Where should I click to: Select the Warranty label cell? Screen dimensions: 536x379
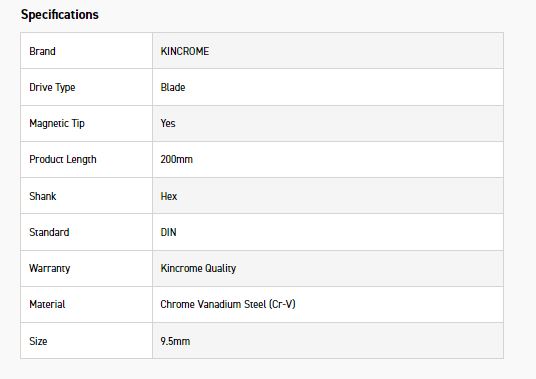[86, 269]
